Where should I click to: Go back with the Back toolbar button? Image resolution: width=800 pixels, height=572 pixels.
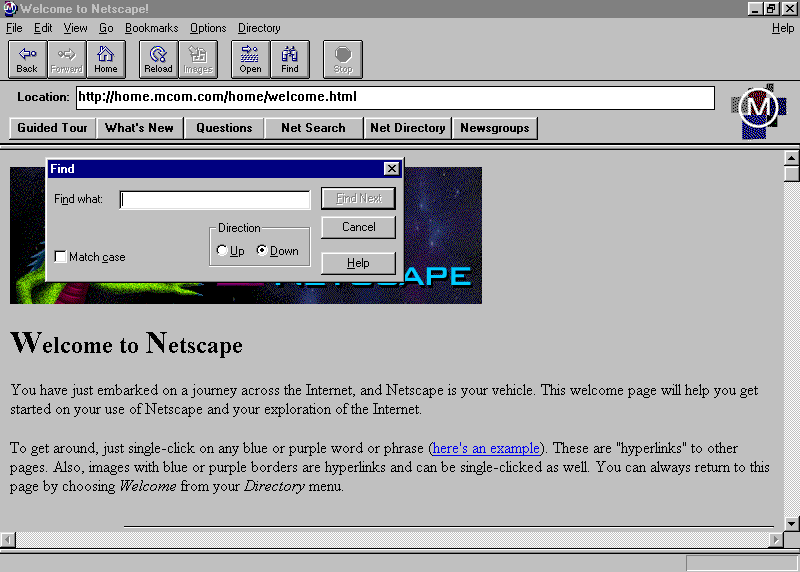coord(28,59)
